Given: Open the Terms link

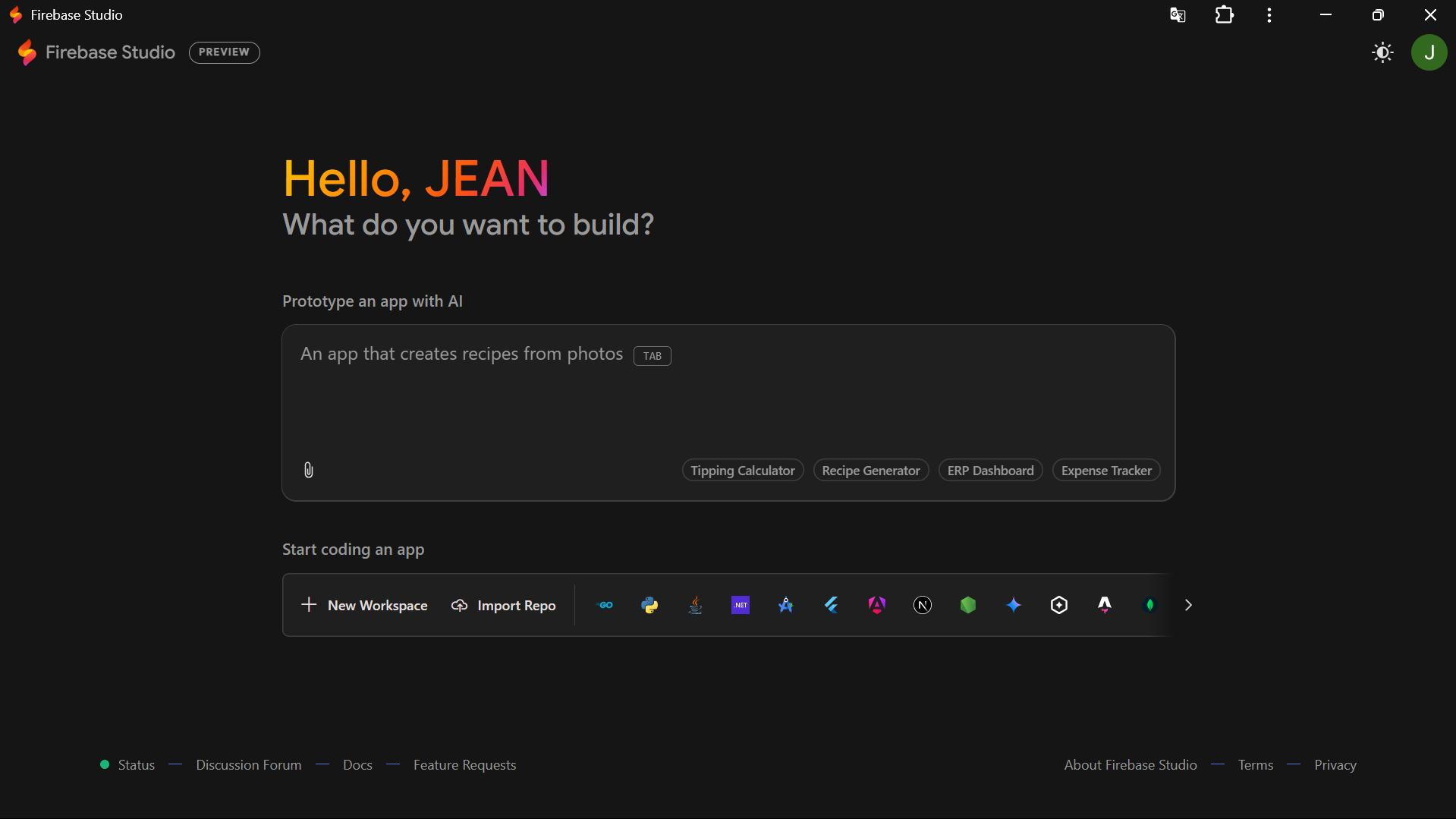Looking at the screenshot, I should 1256,765.
